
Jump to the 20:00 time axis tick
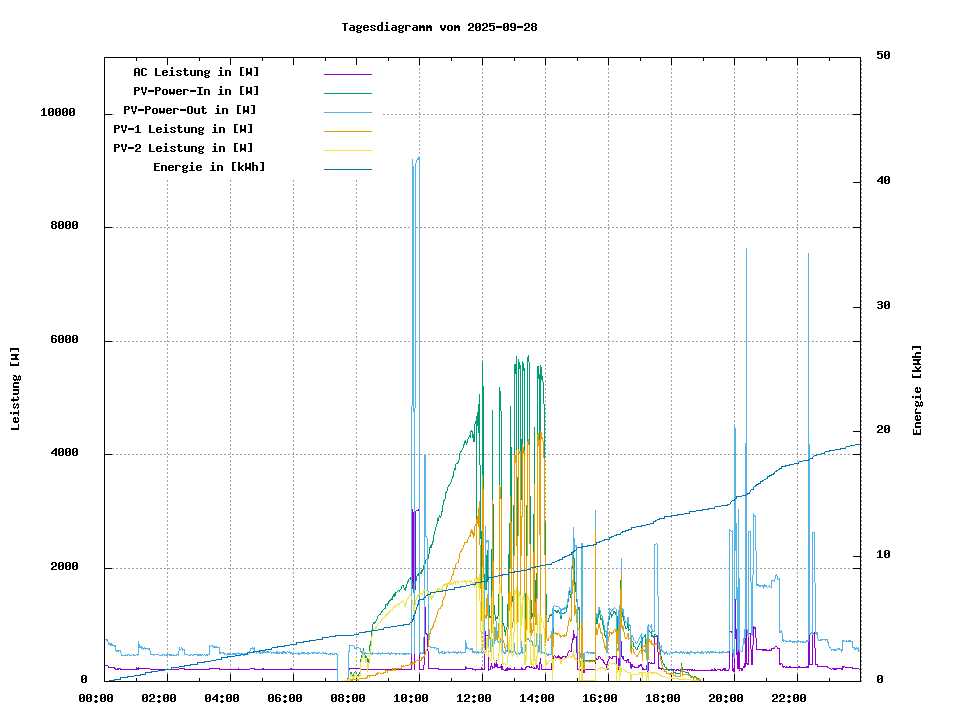click(727, 698)
